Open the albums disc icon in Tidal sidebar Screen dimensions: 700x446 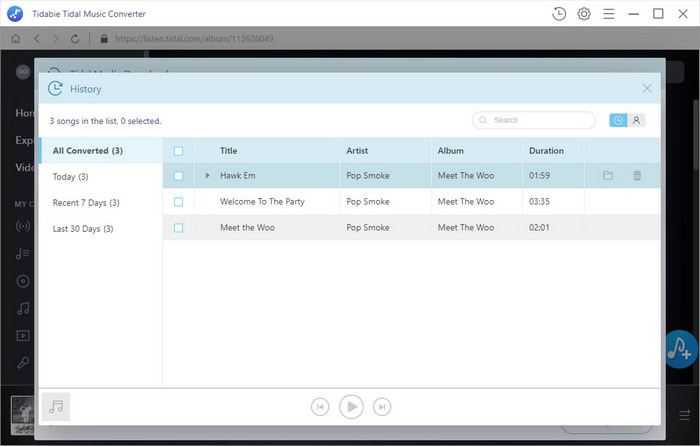pyautogui.click(x=23, y=281)
